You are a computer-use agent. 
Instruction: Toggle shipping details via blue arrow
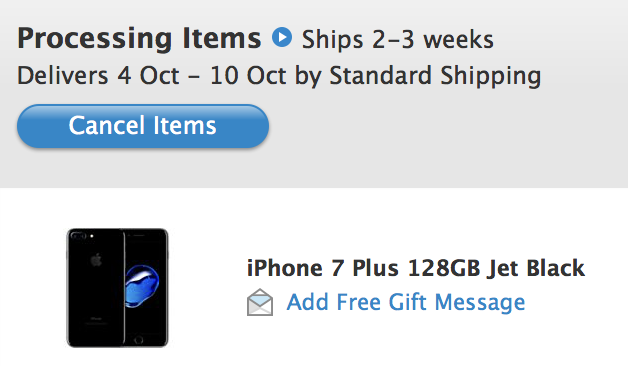[x=282, y=37]
